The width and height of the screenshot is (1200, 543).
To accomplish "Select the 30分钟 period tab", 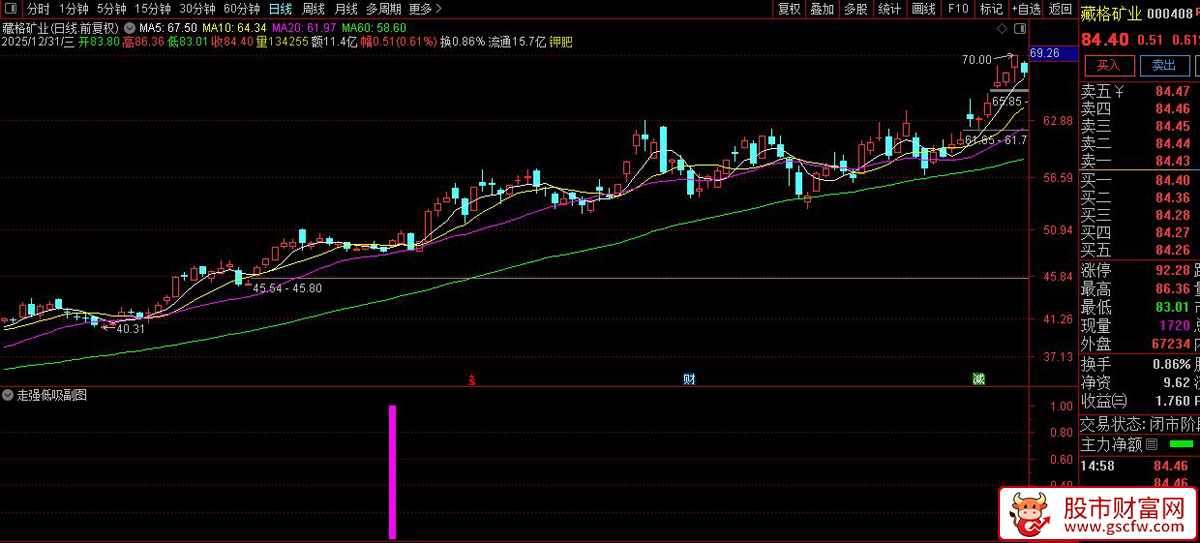I will (196, 9).
